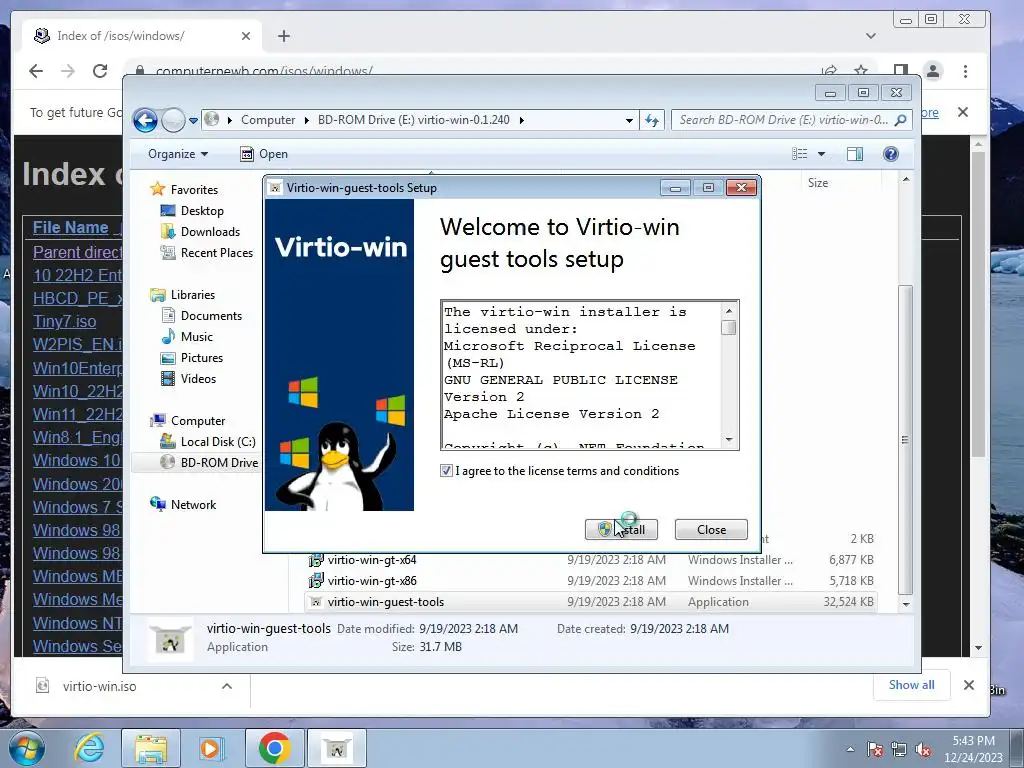This screenshot has height=768, width=1024.
Task: Share this page from the Chrome address bar
Action: [x=829, y=71]
